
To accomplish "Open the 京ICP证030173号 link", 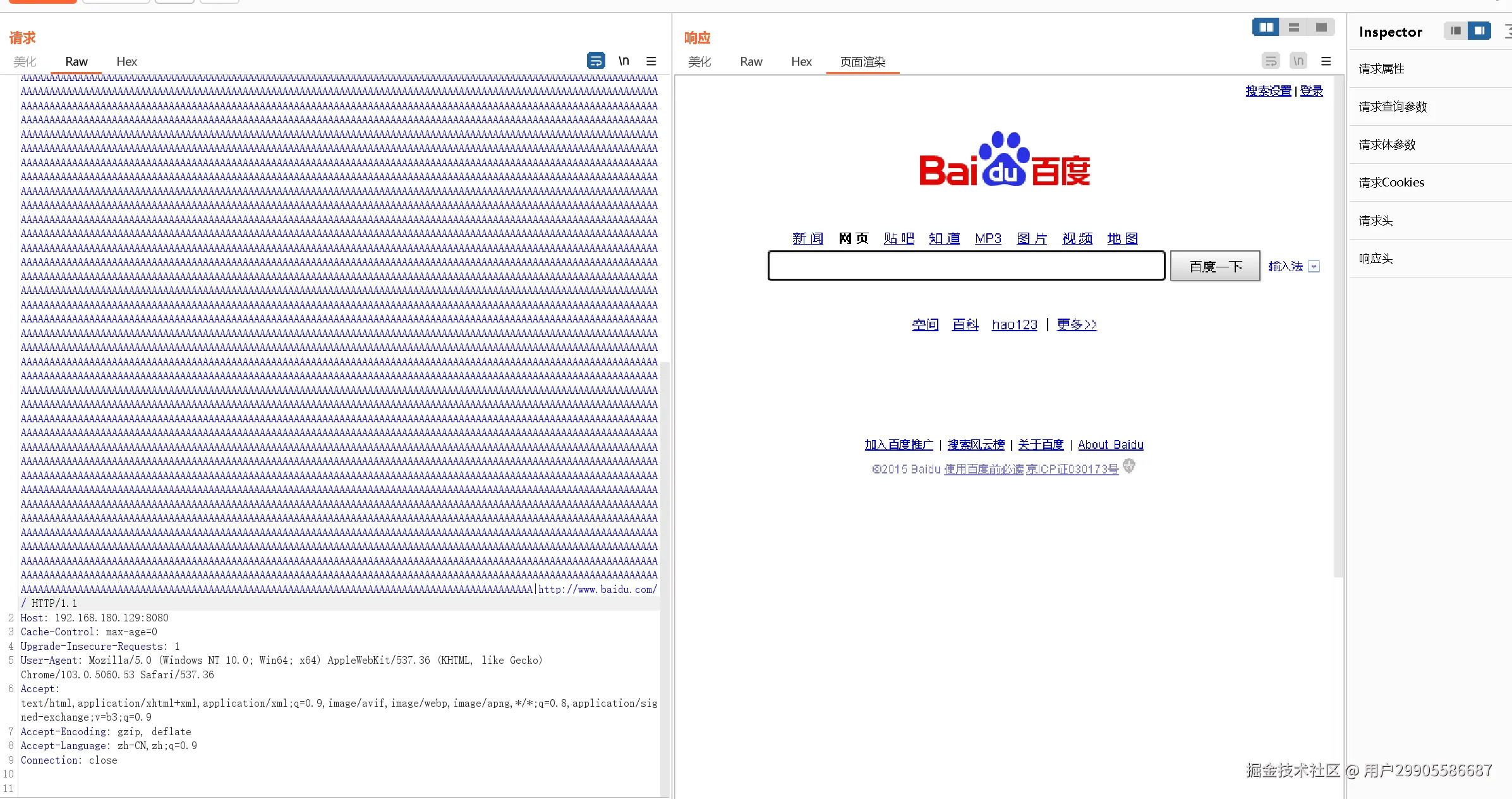I will tap(1072, 469).
